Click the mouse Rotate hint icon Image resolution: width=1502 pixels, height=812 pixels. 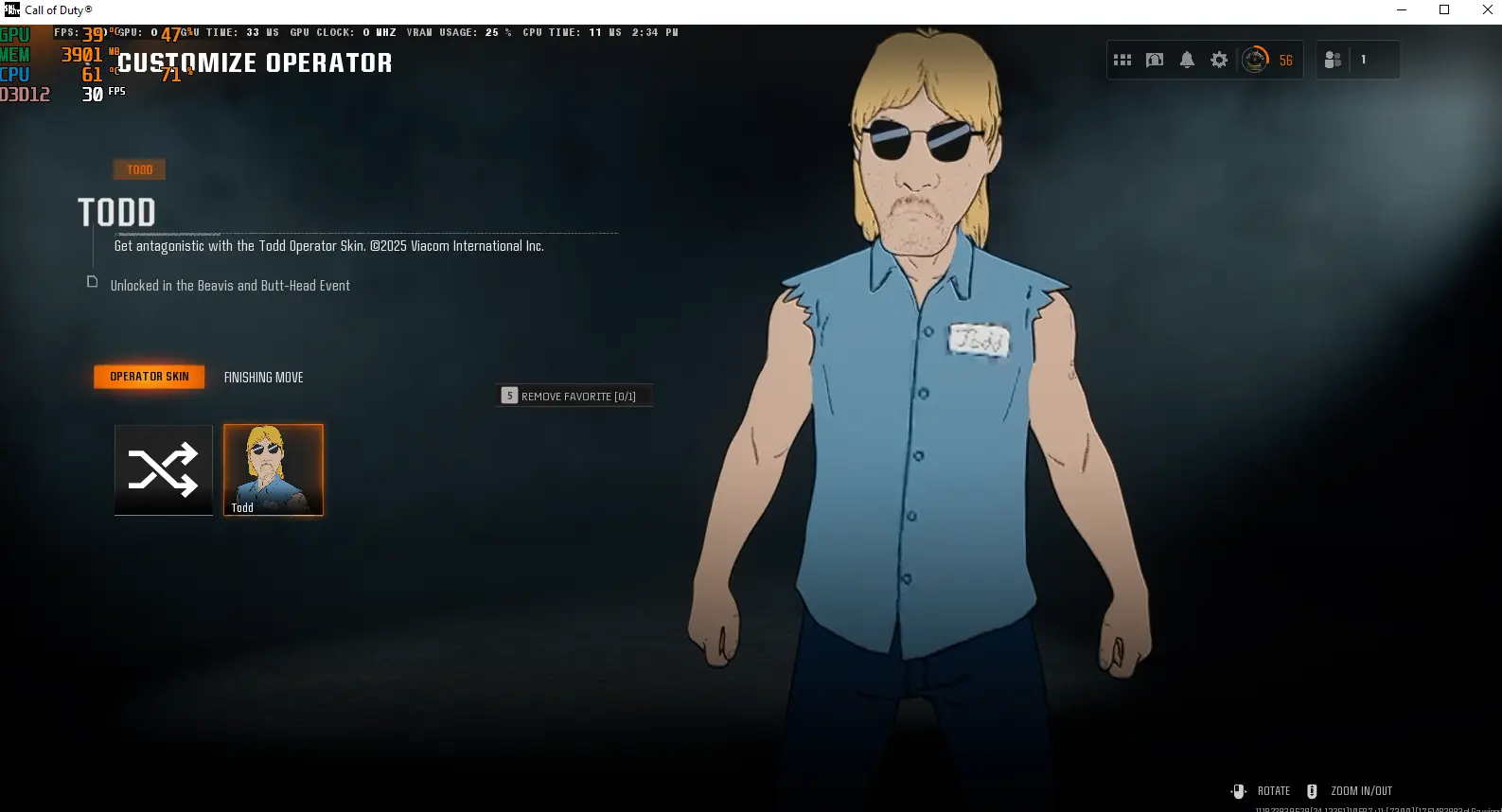[x=1239, y=791]
